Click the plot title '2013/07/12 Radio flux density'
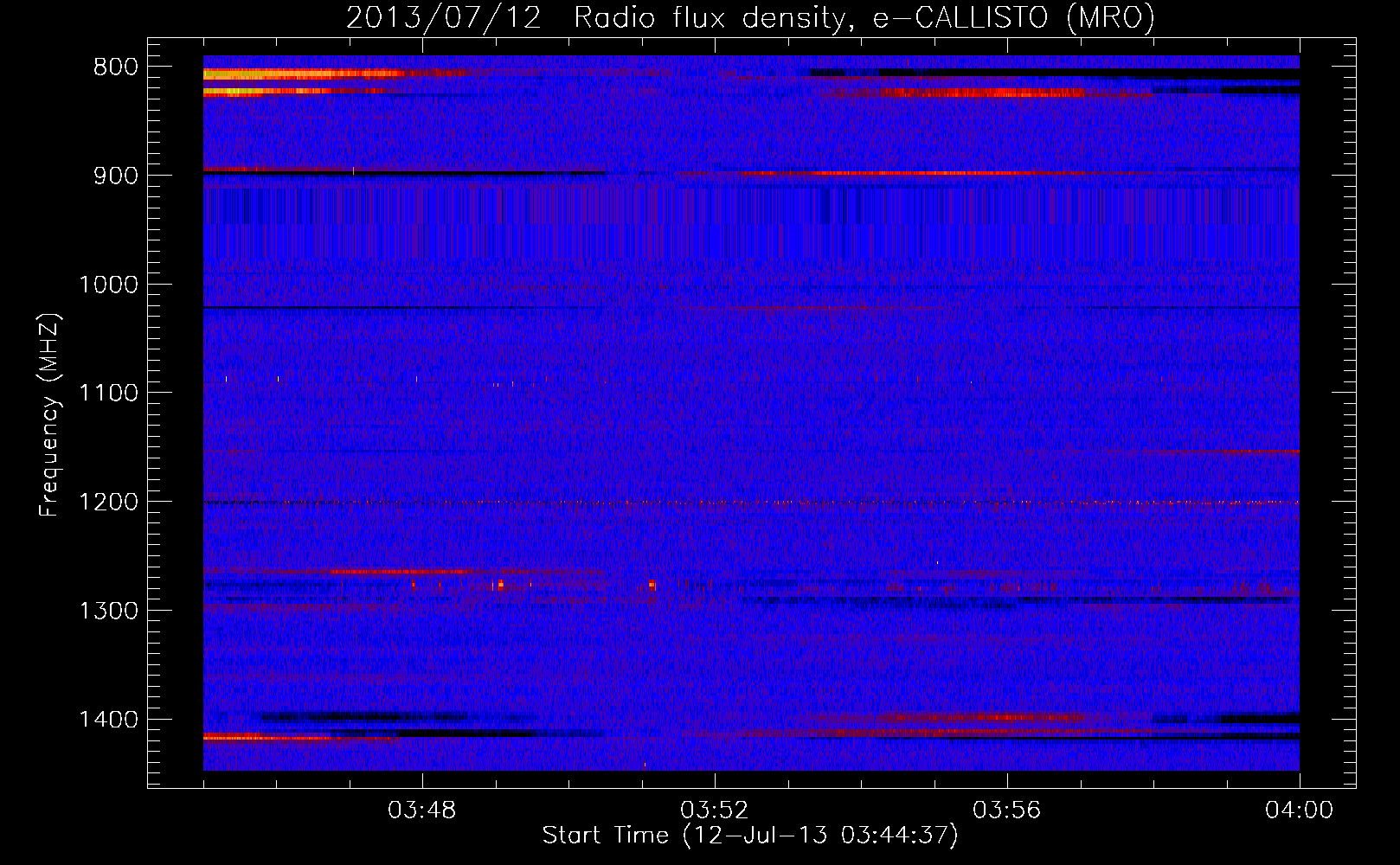The width and height of the screenshot is (1400, 865). pyautogui.click(x=750, y=18)
